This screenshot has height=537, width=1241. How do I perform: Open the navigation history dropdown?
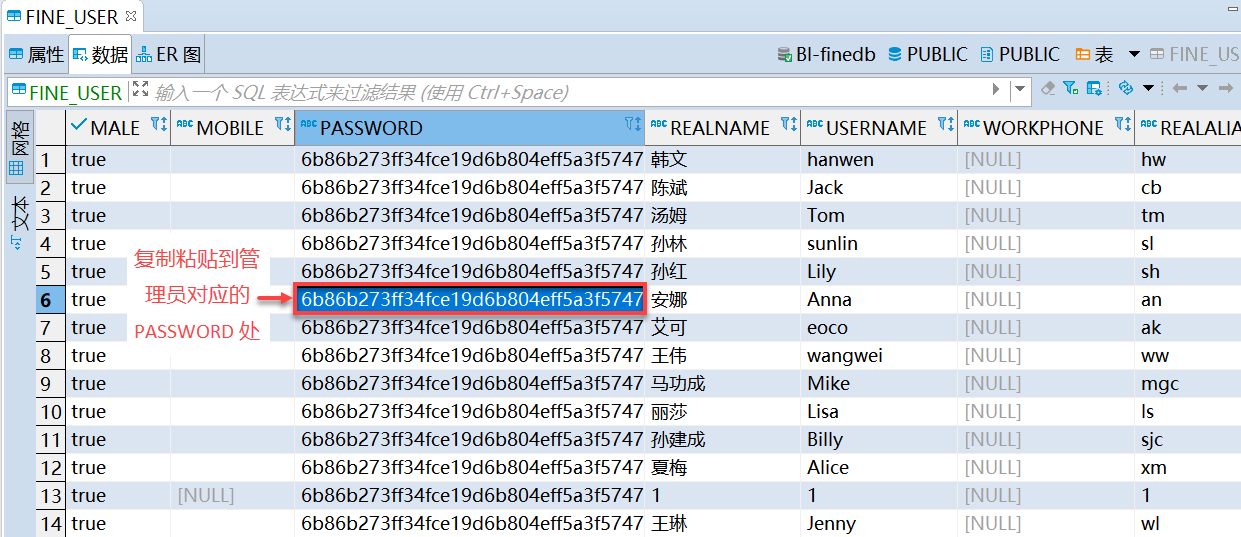(x=1202, y=89)
